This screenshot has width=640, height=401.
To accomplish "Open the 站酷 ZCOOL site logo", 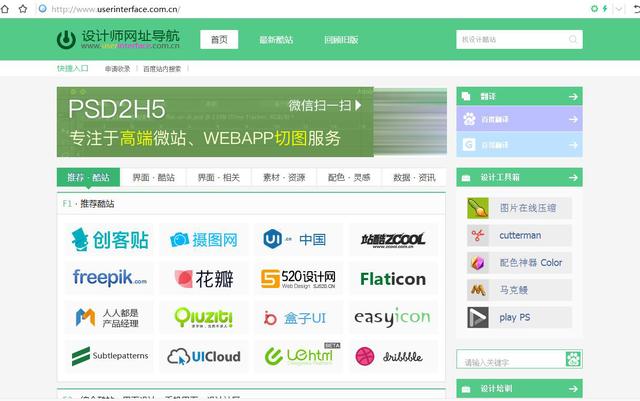I will pyautogui.click(x=393, y=239).
